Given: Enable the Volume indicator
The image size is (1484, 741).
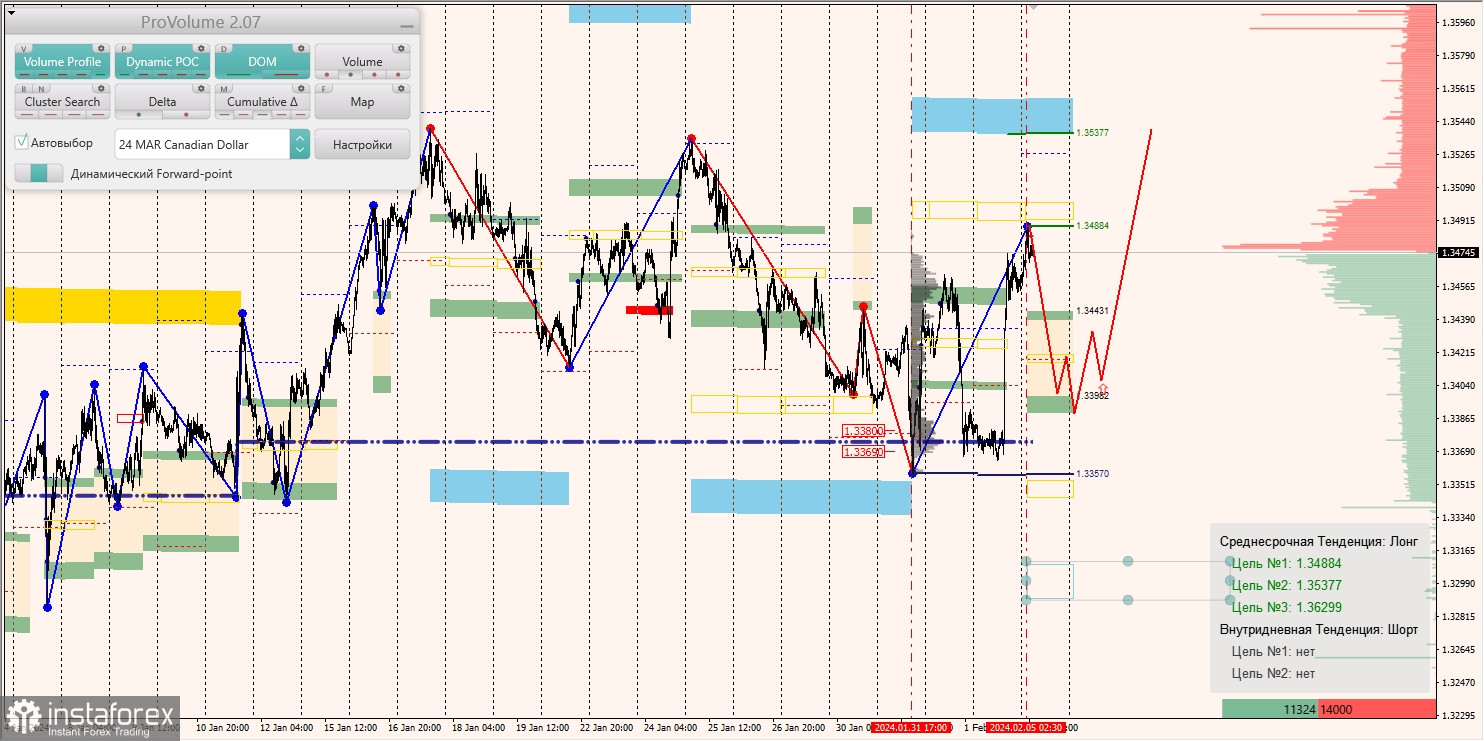Looking at the screenshot, I should (x=362, y=61).
